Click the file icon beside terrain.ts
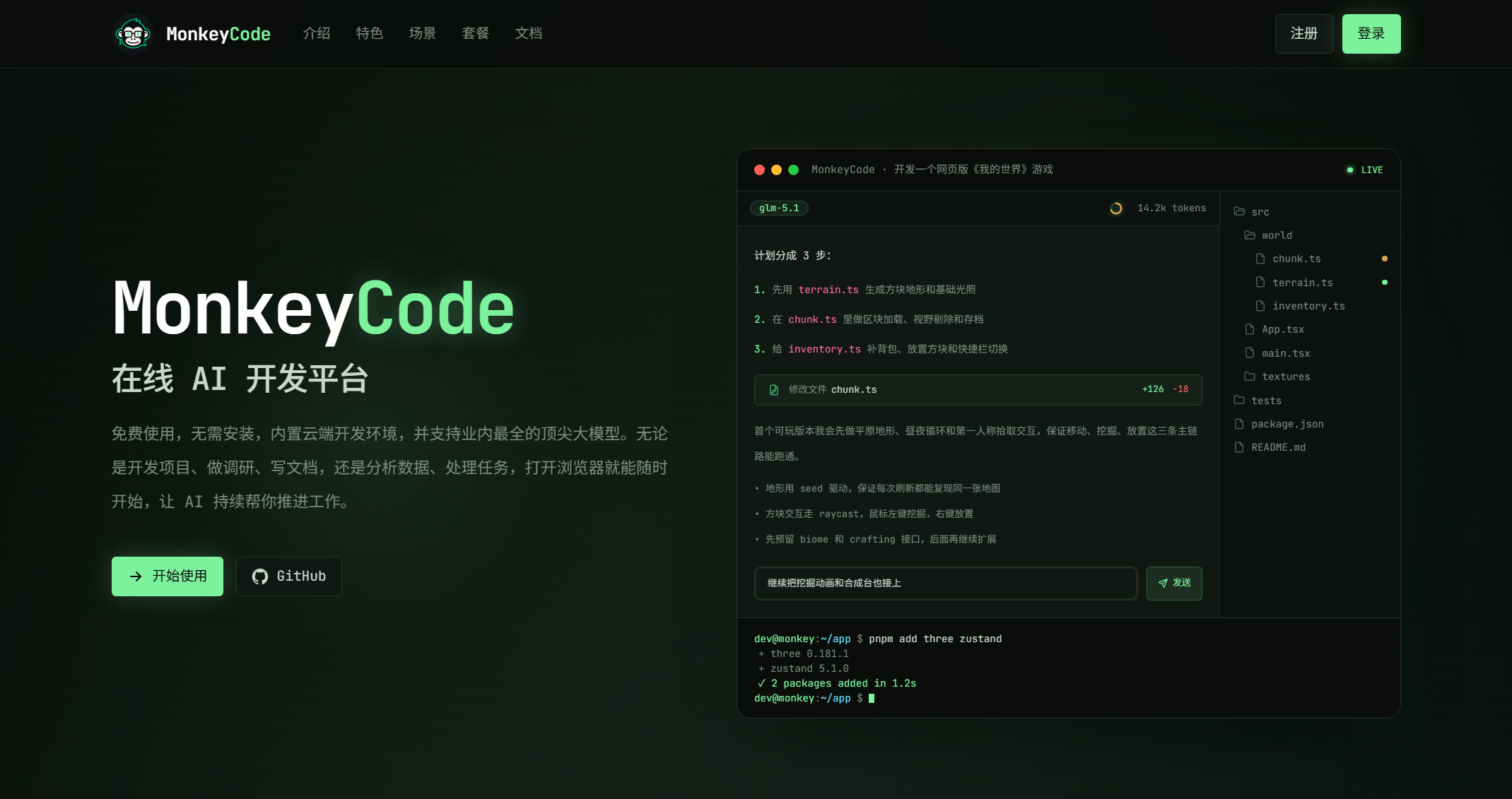 1260,282
